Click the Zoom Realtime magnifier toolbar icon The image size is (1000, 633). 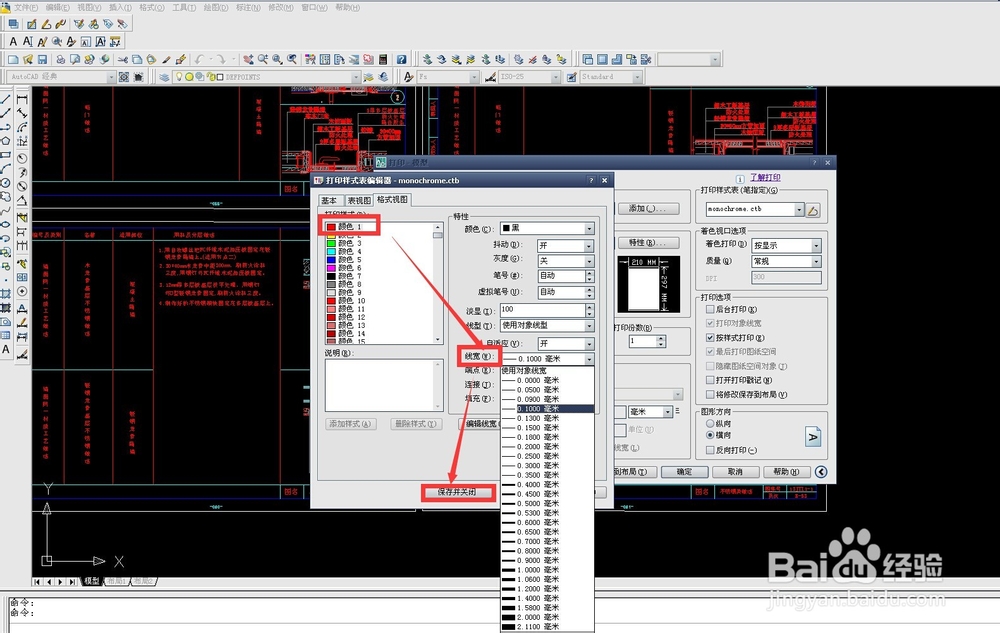tap(263, 59)
